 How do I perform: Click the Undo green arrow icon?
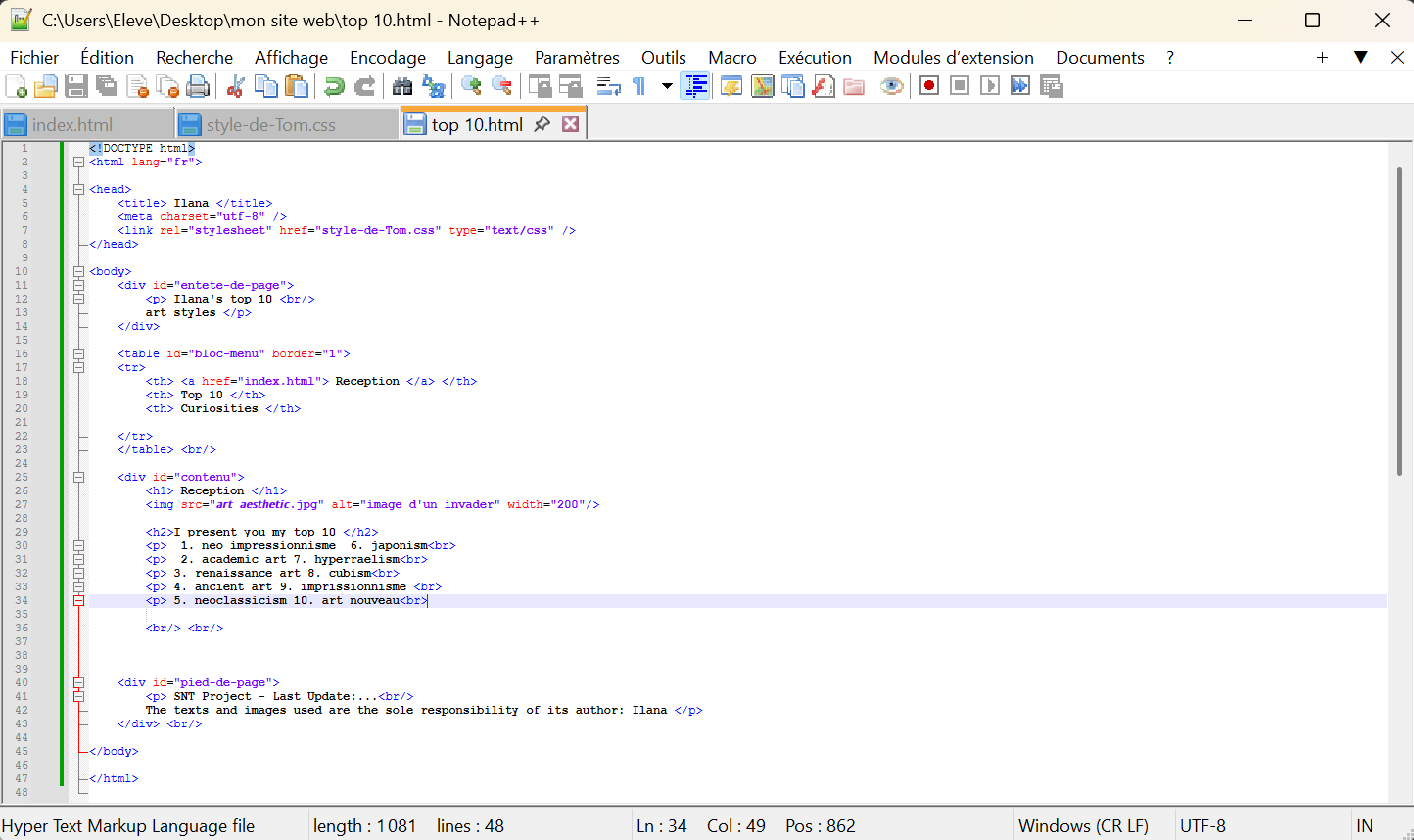tap(335, 86)
